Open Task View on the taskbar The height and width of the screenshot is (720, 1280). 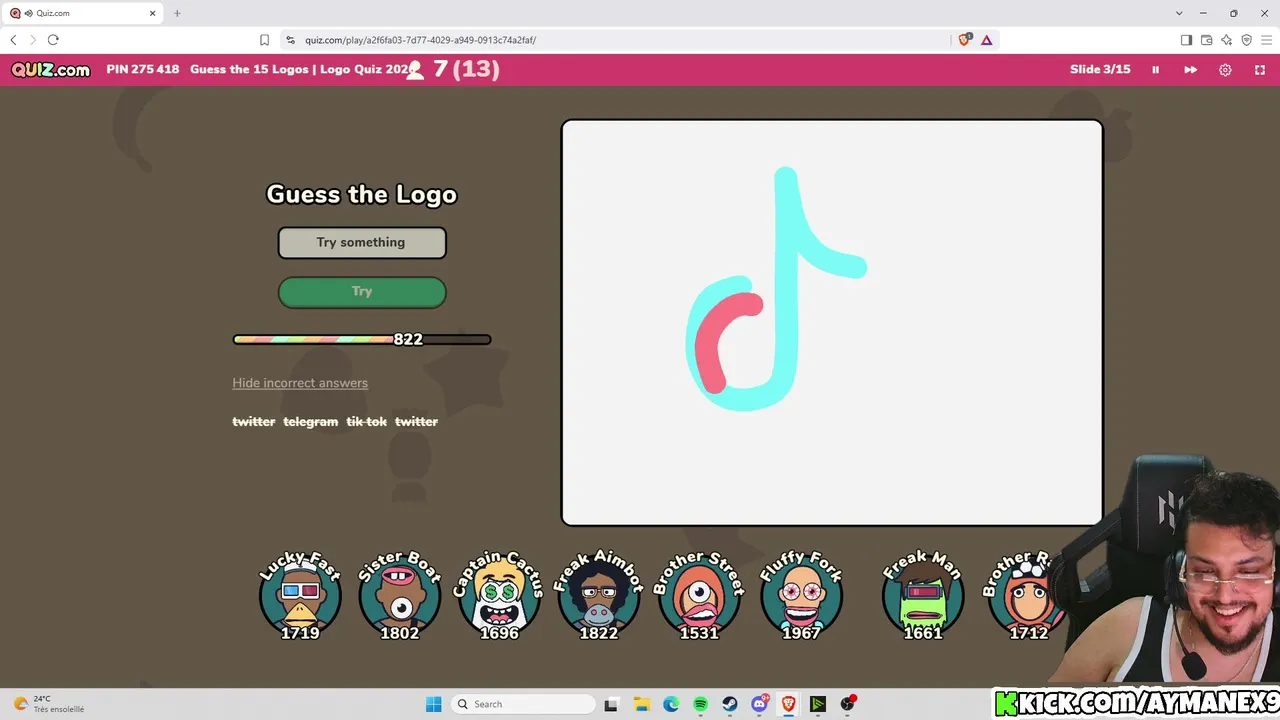point(611,704)
